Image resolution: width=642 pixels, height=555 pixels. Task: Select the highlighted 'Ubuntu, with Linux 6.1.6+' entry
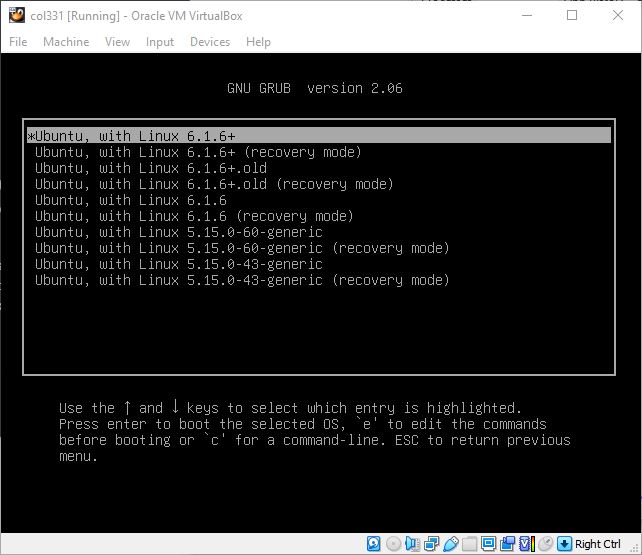[x=319, y=135]
